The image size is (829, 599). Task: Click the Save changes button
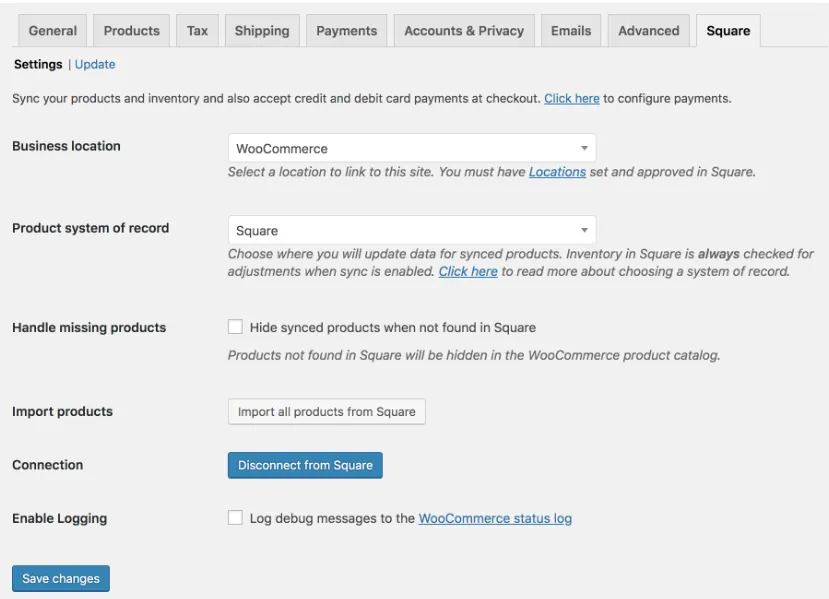(61, 578)
